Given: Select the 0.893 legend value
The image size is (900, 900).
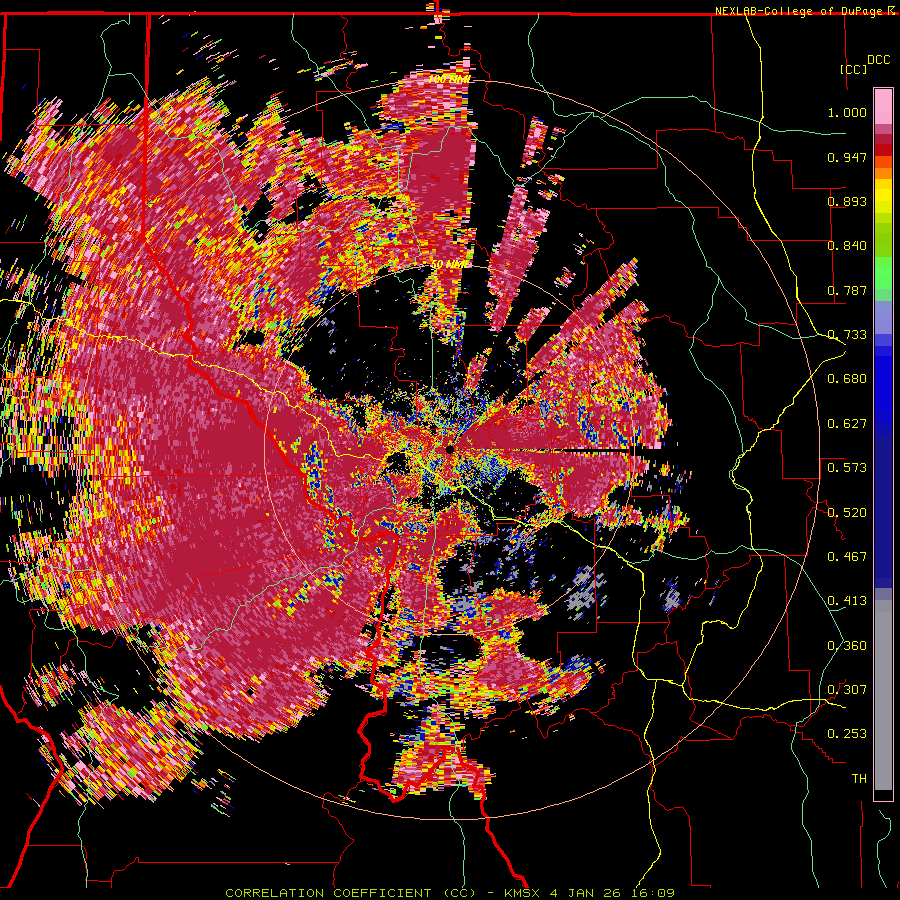Looking at the screenshot, I should (847, 201).
